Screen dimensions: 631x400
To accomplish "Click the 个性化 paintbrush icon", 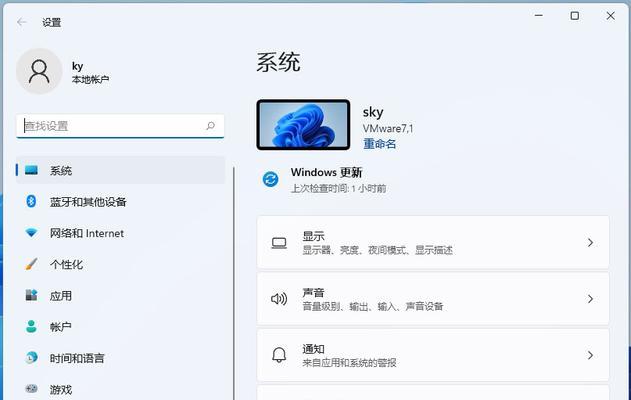I will 31,264.
